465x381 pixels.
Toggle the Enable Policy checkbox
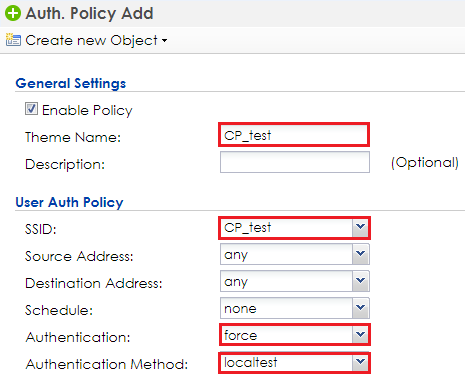pyautogui.click(x=31, y=109)
